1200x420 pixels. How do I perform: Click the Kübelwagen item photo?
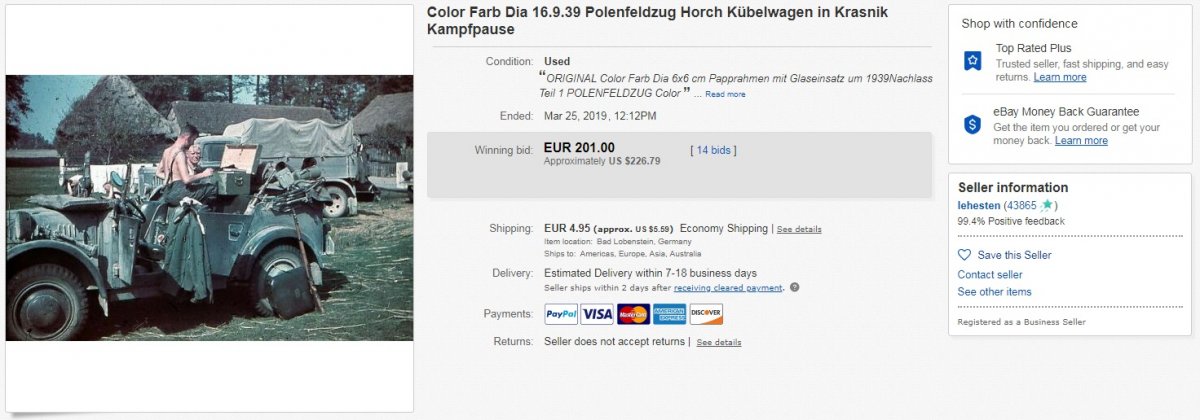209,208
